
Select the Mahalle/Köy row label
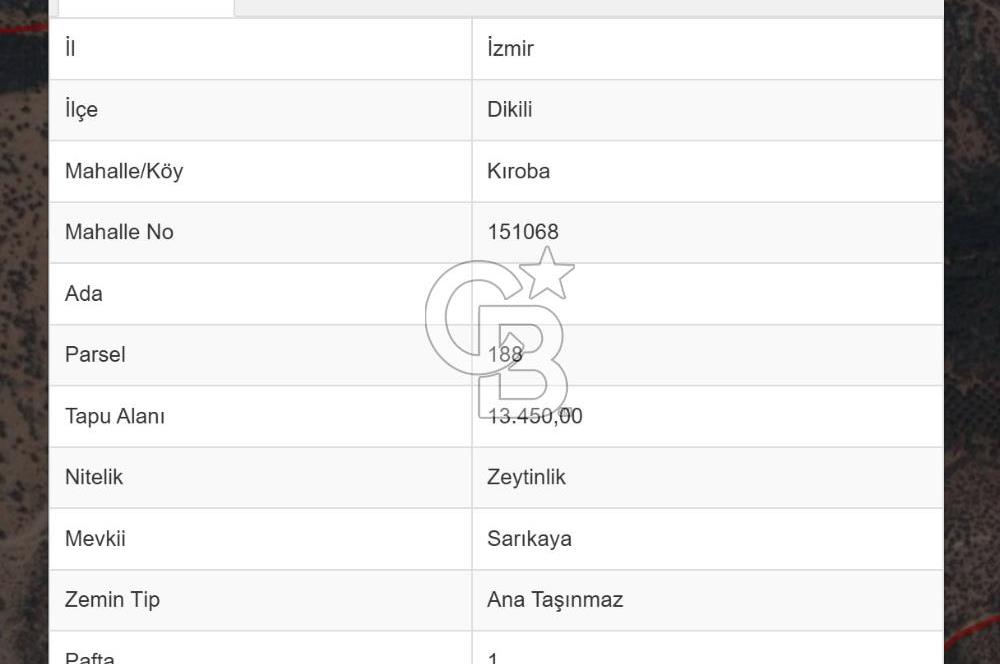pos(123,171)
